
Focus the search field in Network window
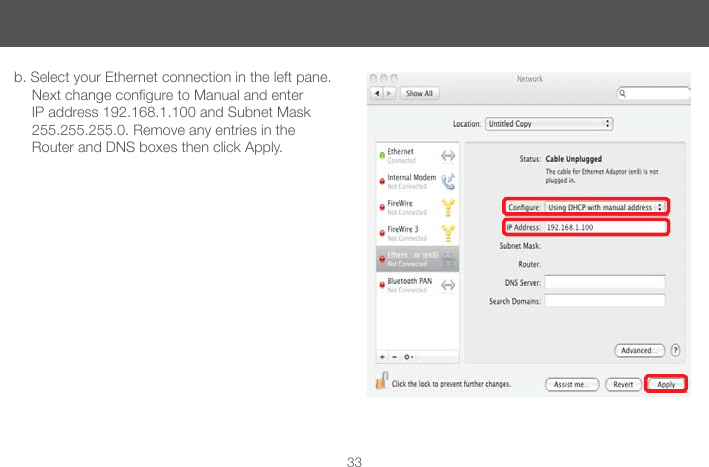pos(653,93)
